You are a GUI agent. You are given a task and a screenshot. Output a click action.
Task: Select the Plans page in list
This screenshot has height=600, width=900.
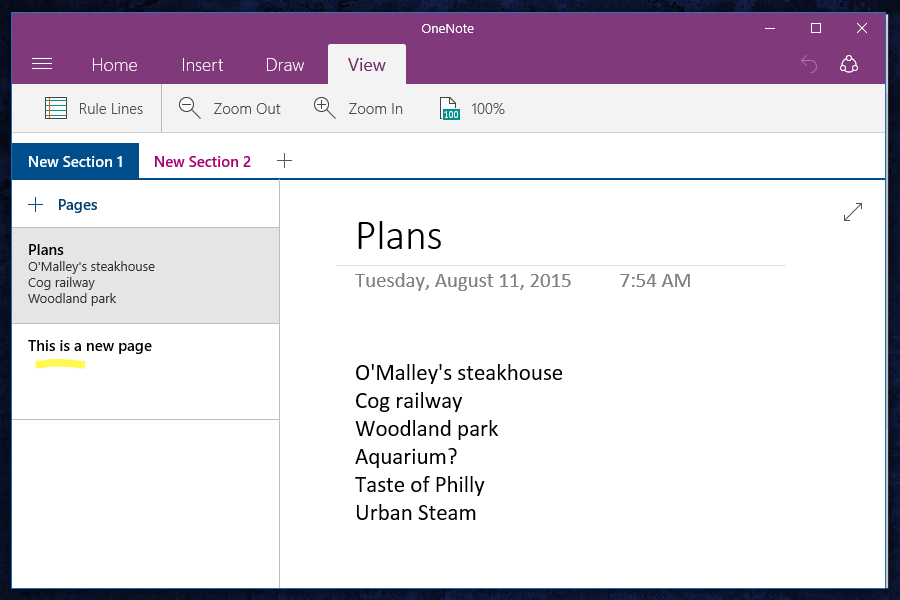[x=146, y=276]
